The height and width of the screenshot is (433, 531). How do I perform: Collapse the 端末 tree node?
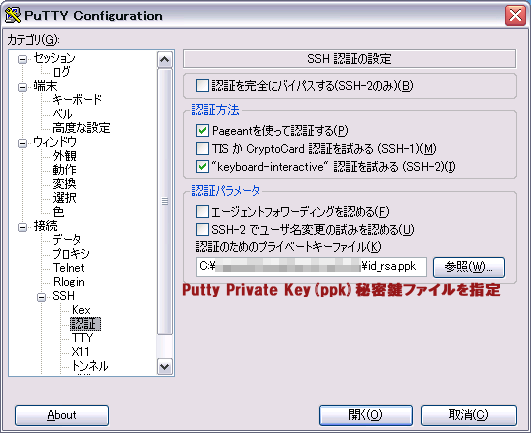click(22, 87)
